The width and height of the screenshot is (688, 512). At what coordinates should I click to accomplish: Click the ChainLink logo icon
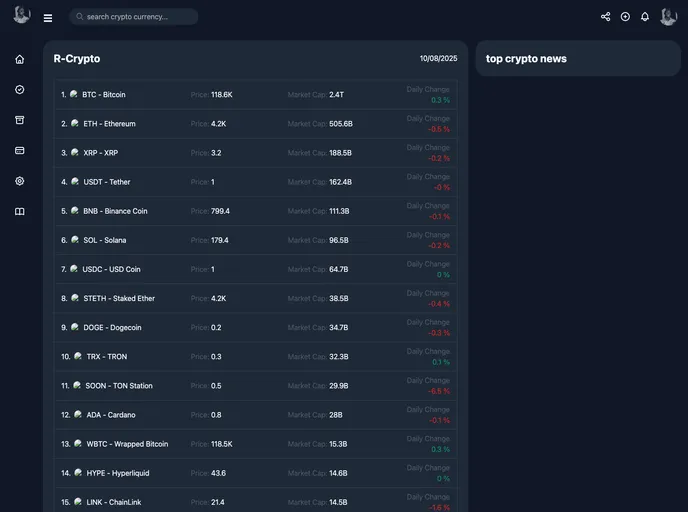coord(78,501)
